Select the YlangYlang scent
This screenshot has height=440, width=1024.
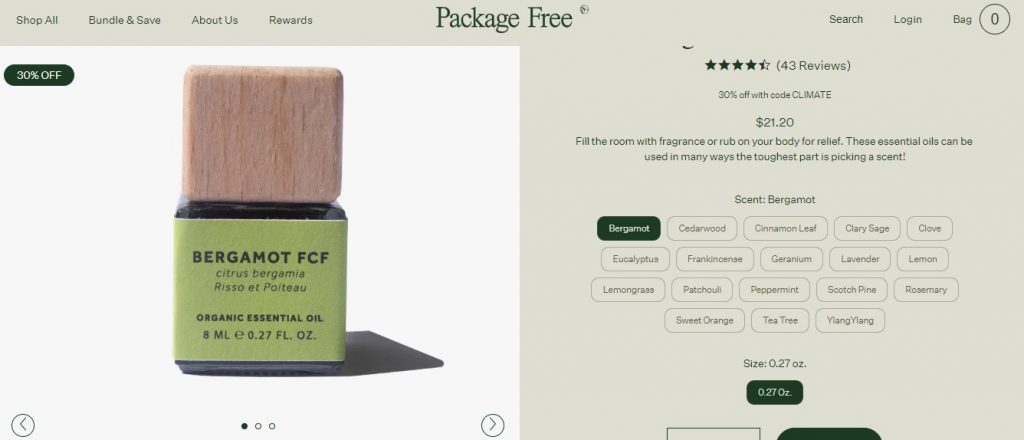pyautogui.click(x=850, y=321)
